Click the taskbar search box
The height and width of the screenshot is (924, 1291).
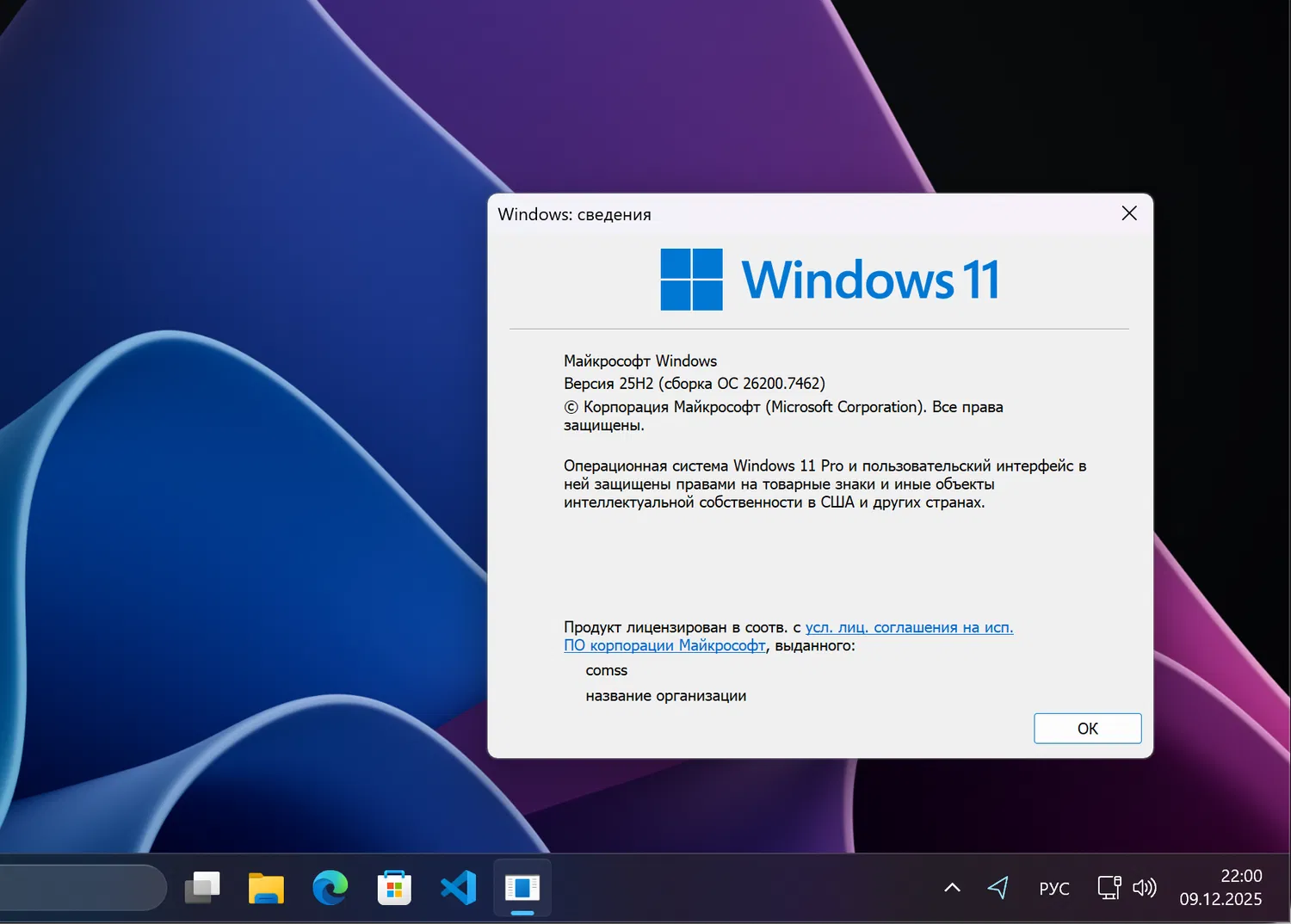[82, 887]
